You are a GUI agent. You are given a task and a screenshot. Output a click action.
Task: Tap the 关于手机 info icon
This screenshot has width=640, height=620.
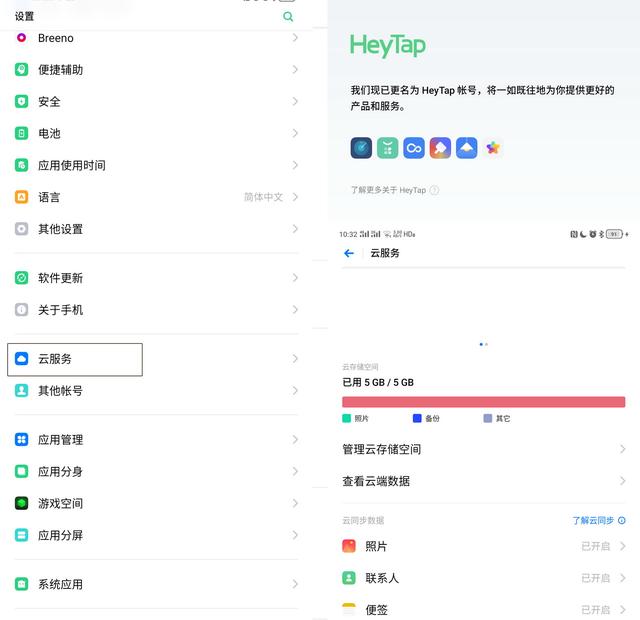point(21,309)
